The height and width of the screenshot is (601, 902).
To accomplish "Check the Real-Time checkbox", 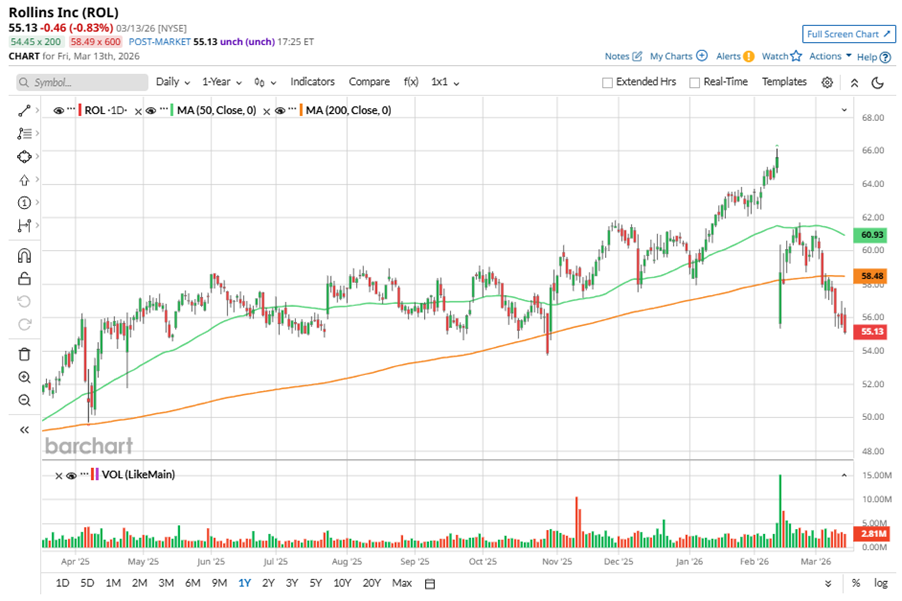I will [694, 83].
